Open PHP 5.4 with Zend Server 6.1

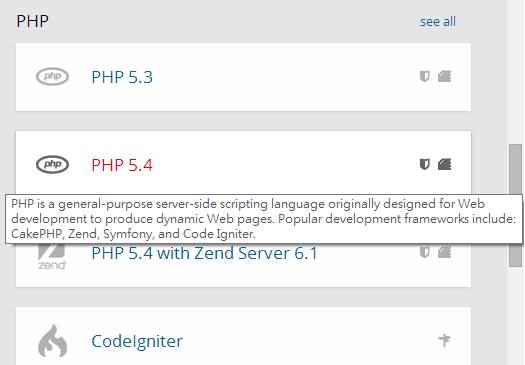click(204, 253)
